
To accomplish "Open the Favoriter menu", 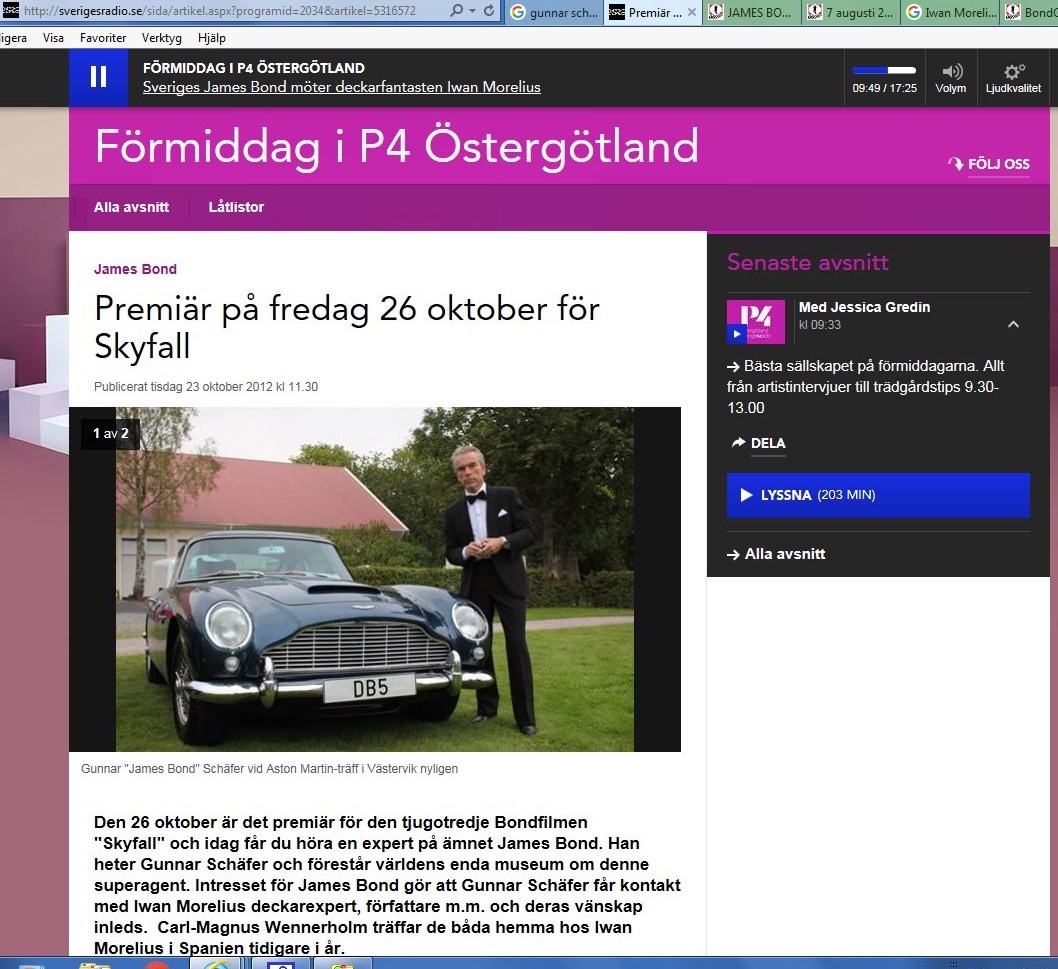I will [x=103, y=38].
